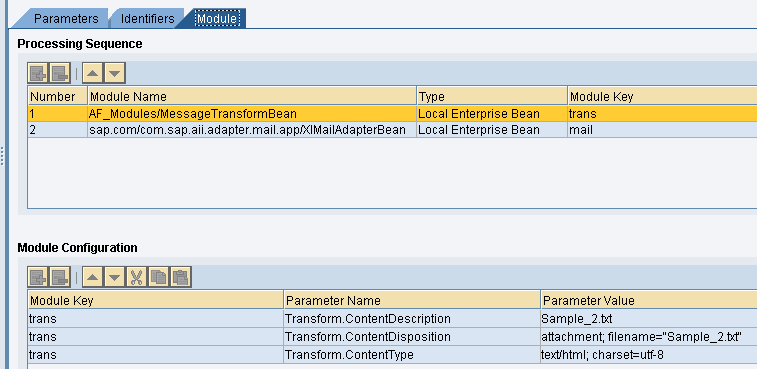Switch to the Parameters tab
The width and height of the screenshot is (757, 369).
[66, 19]
